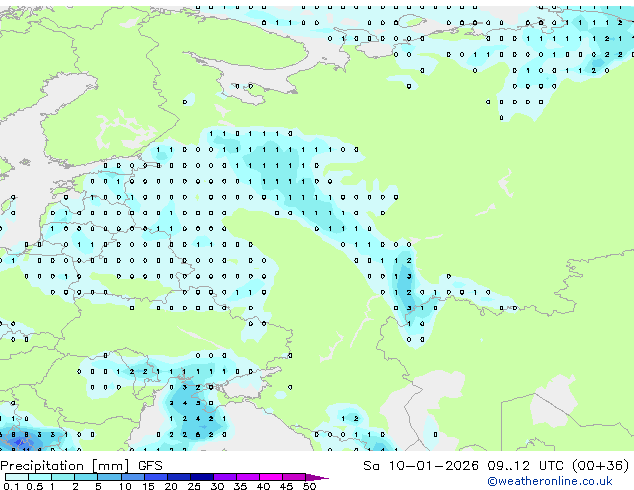Click the 'Sa 10-01-2026' date text
Viewport: 634px width, 490px height.
coord(421,466)
